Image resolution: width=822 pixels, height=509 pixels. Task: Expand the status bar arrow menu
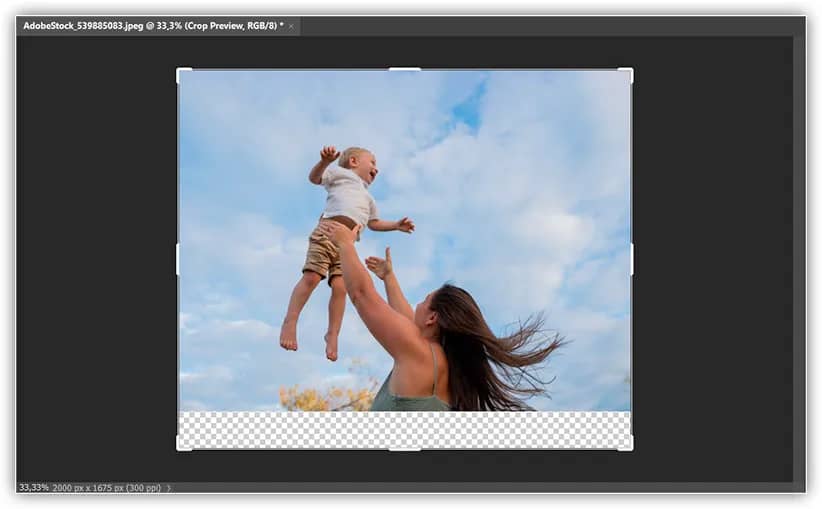pyautogui.click(x=169, y=488)
